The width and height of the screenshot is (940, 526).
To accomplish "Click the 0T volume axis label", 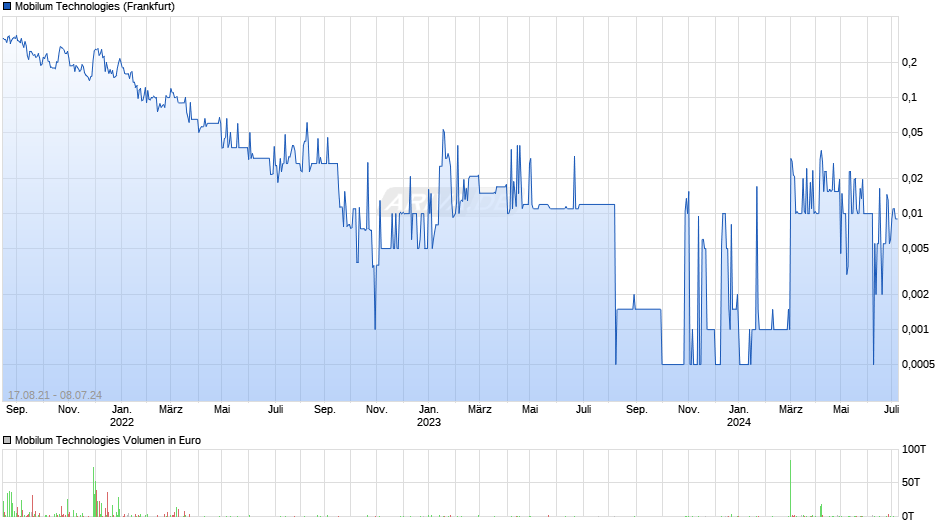I will [908, 516].
